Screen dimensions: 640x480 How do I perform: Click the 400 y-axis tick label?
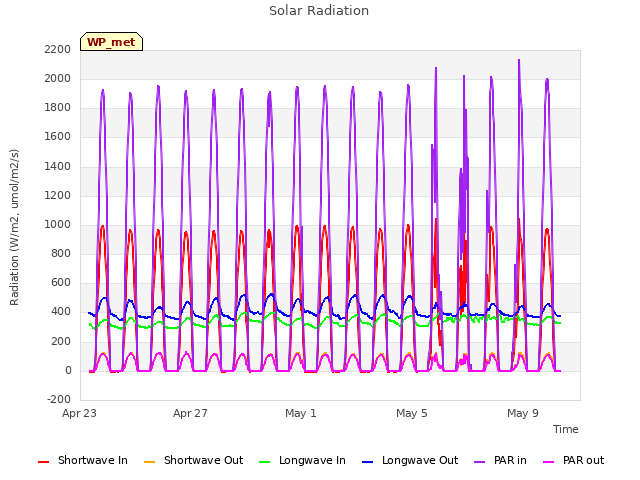(x=61, y=312)
